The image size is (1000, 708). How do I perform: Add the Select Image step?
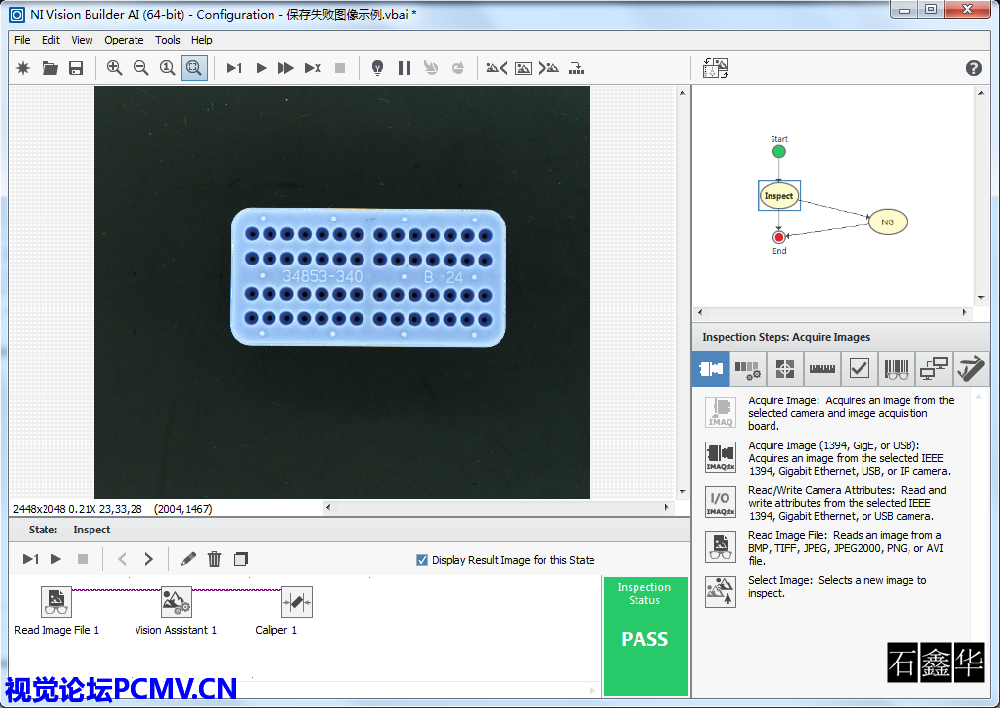[x=720, y=591]
